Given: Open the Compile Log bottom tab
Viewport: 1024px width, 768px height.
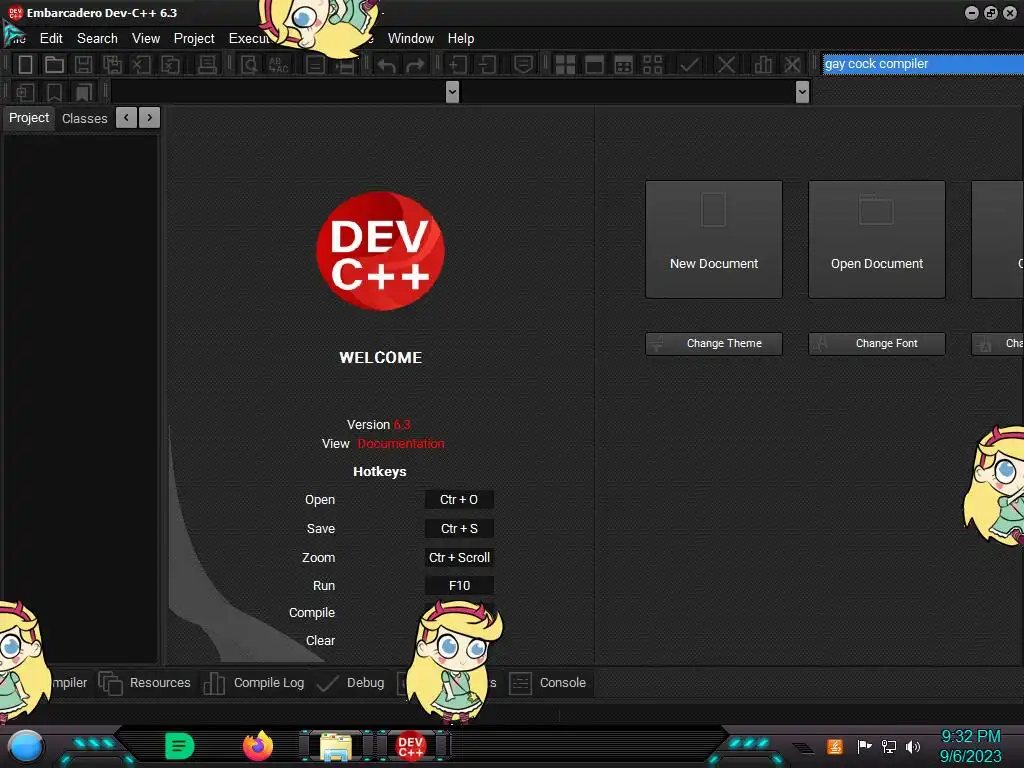Looking at the screenshot, I should [255, 682].
